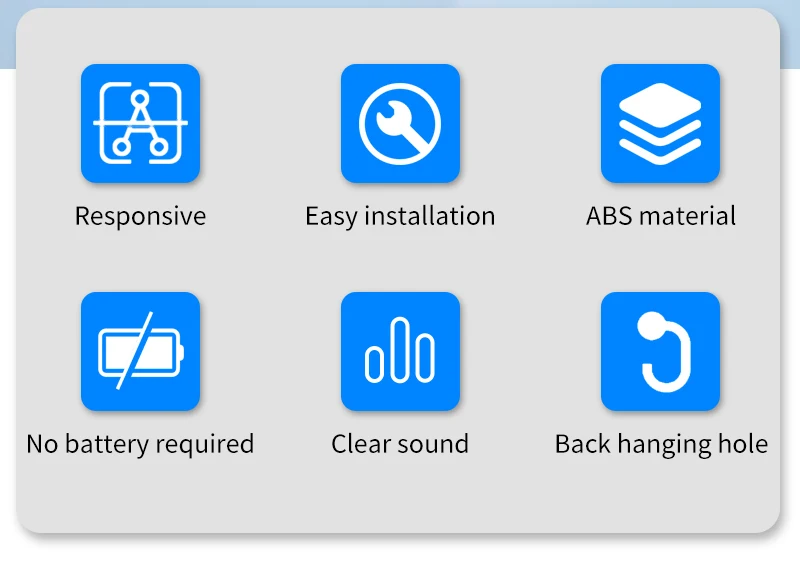Click the shortest left bar in sound icon
The width and height of the screenshot is (800, 562).
[x=374, y=364]
